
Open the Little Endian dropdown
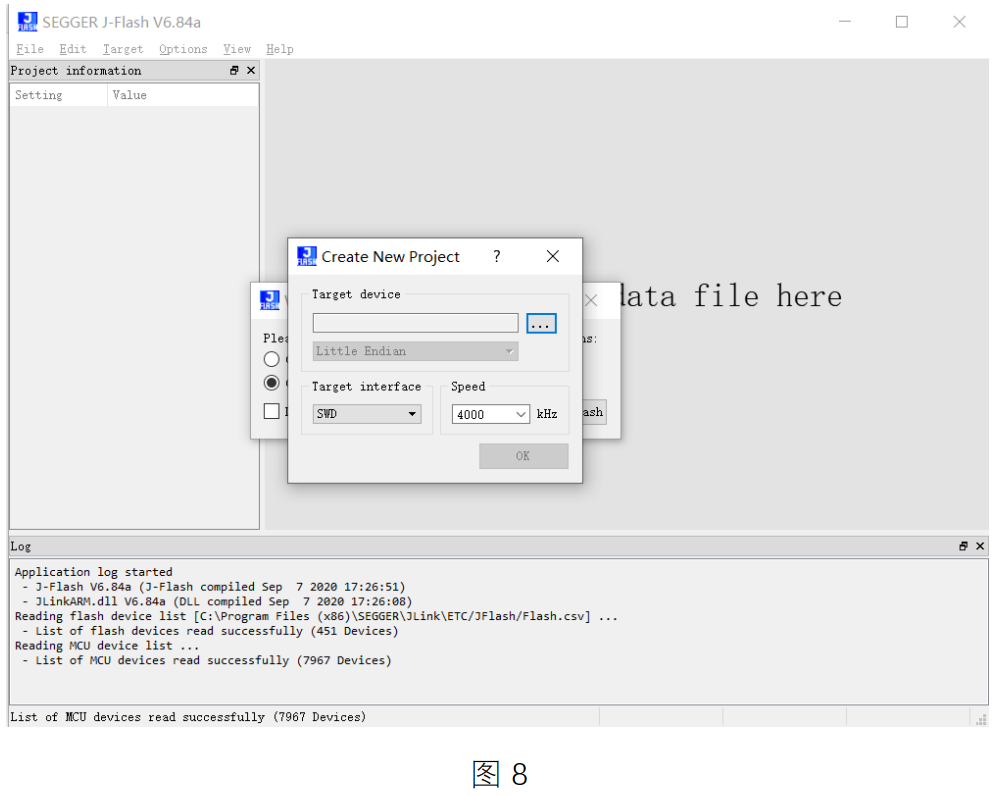[416, 351]
